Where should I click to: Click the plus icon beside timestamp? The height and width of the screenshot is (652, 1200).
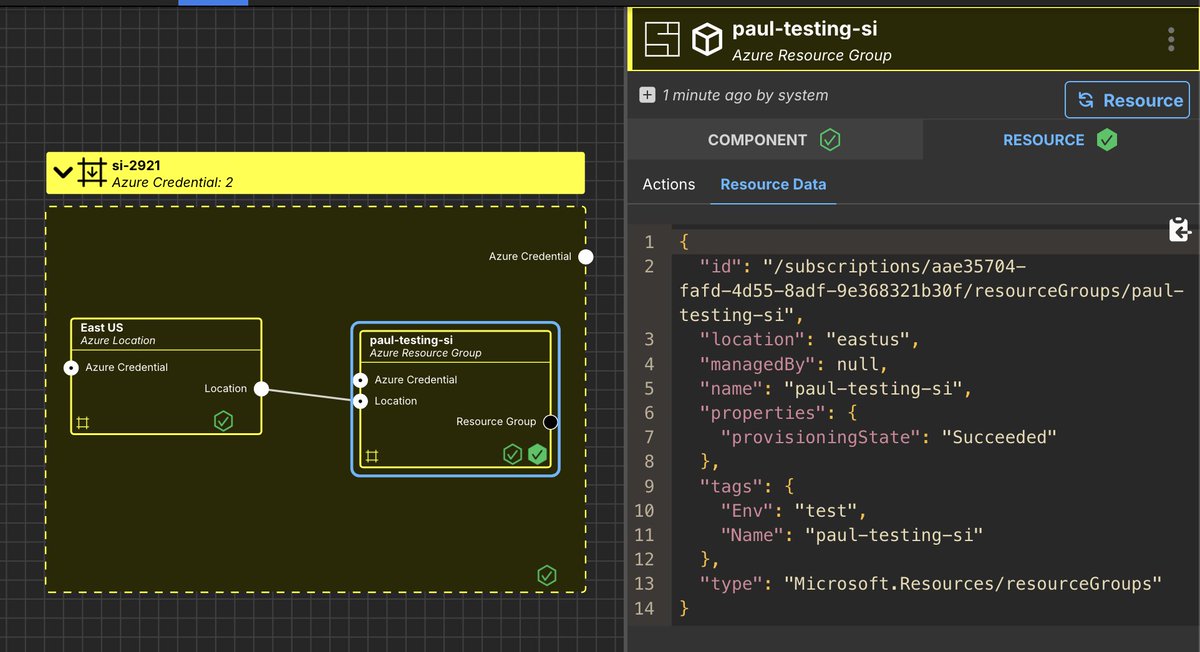coord(647,95)
